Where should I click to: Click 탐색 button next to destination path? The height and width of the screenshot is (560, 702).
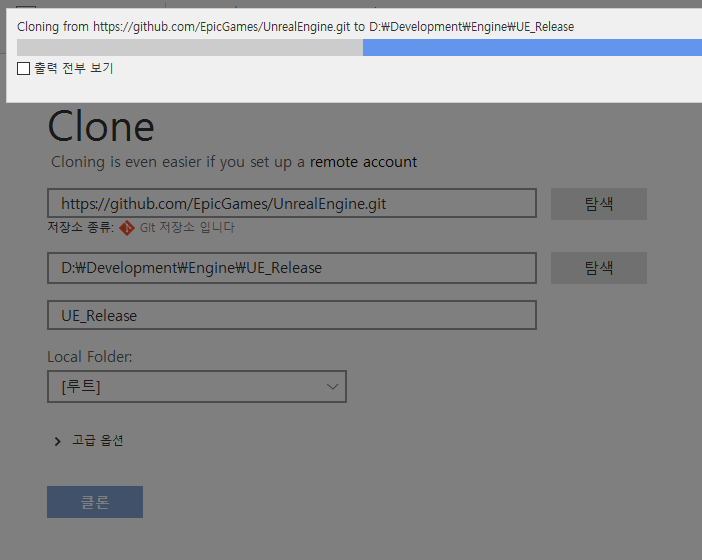[599, 268]
